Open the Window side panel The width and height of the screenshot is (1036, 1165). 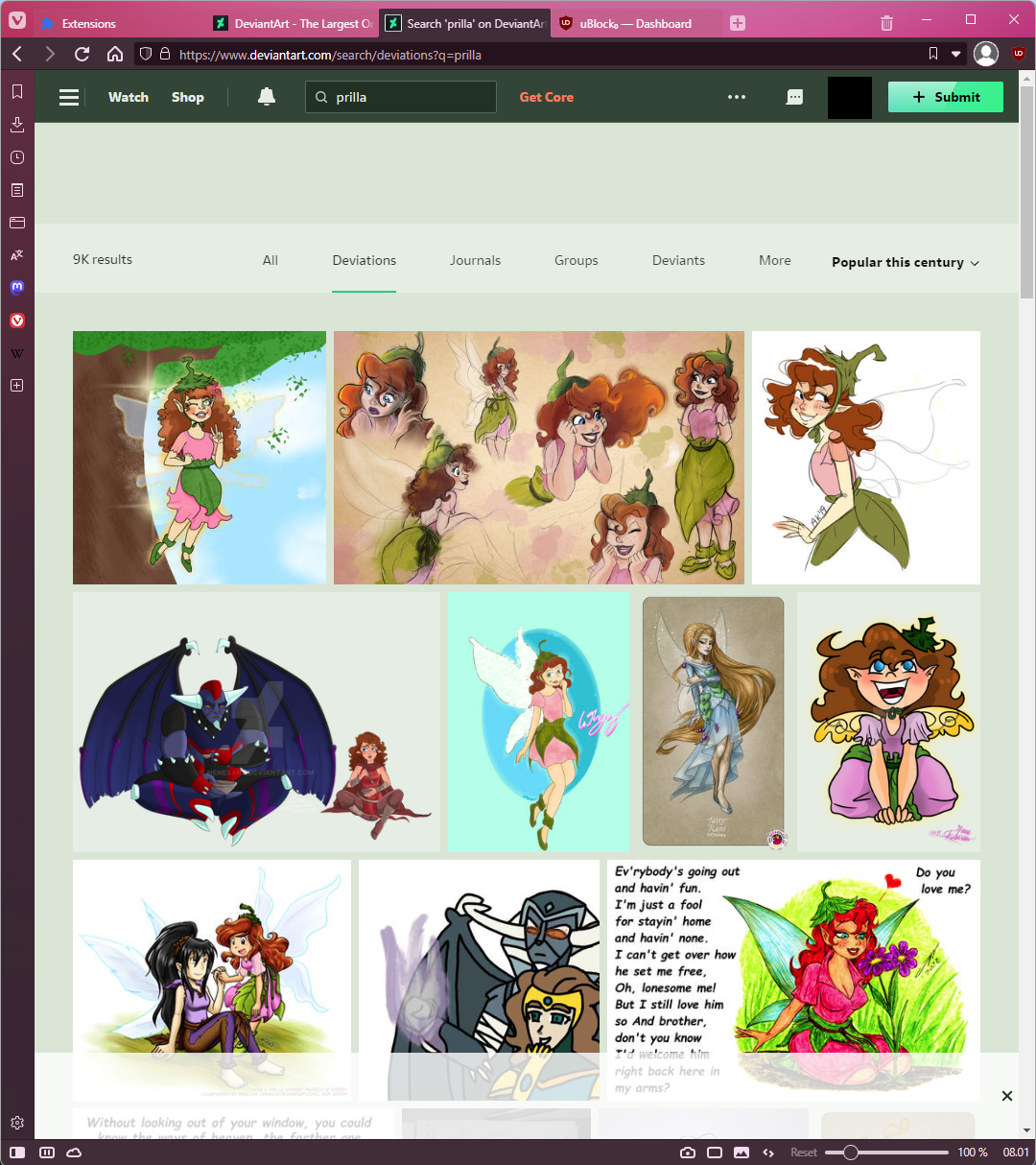pos(17,223)
